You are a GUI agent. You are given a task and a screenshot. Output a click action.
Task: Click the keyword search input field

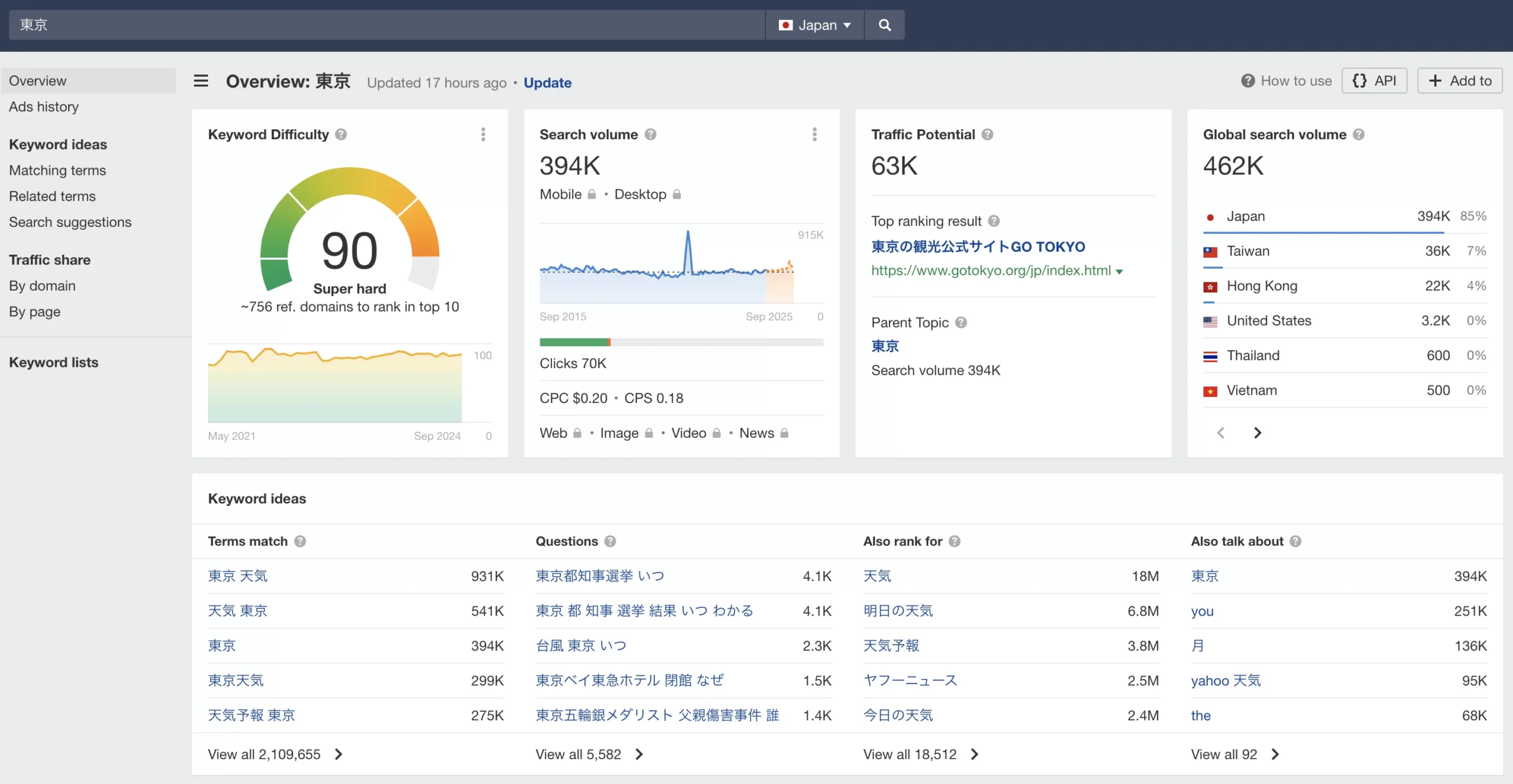(x=387, y=25)
